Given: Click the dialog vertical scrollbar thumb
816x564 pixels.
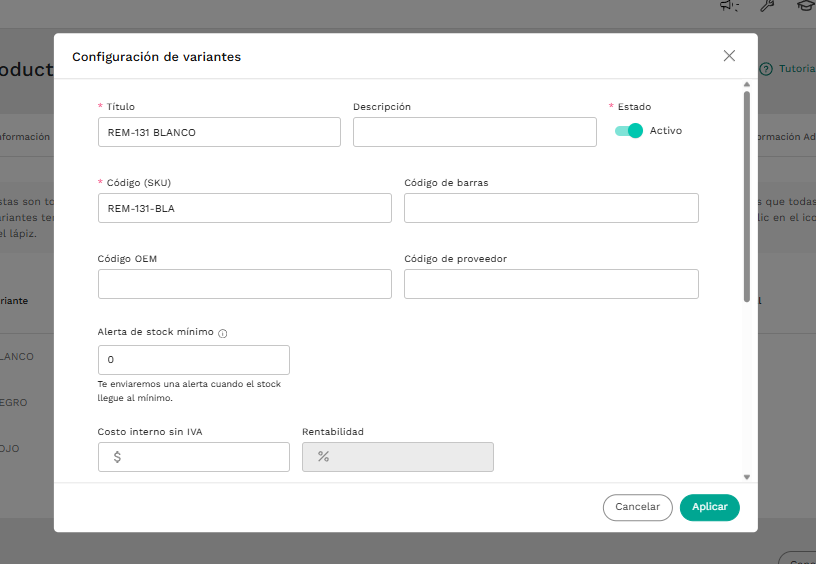Looking at the screenshot, I should pos(747,197).
